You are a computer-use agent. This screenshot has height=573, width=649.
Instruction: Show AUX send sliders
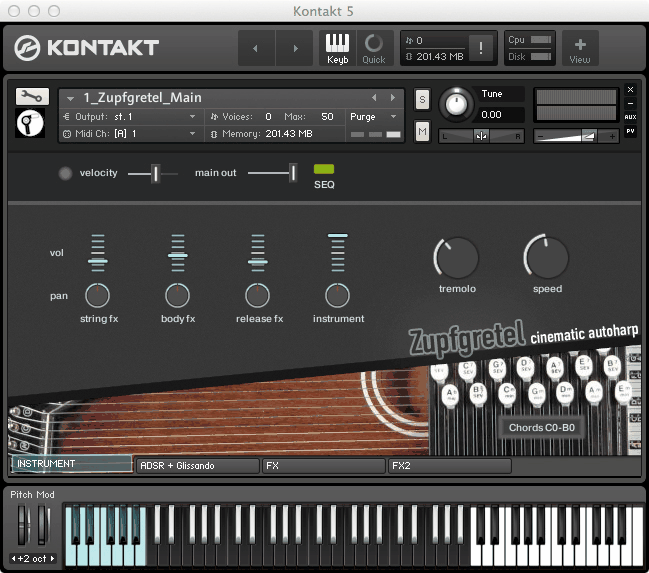click(630, 117)
